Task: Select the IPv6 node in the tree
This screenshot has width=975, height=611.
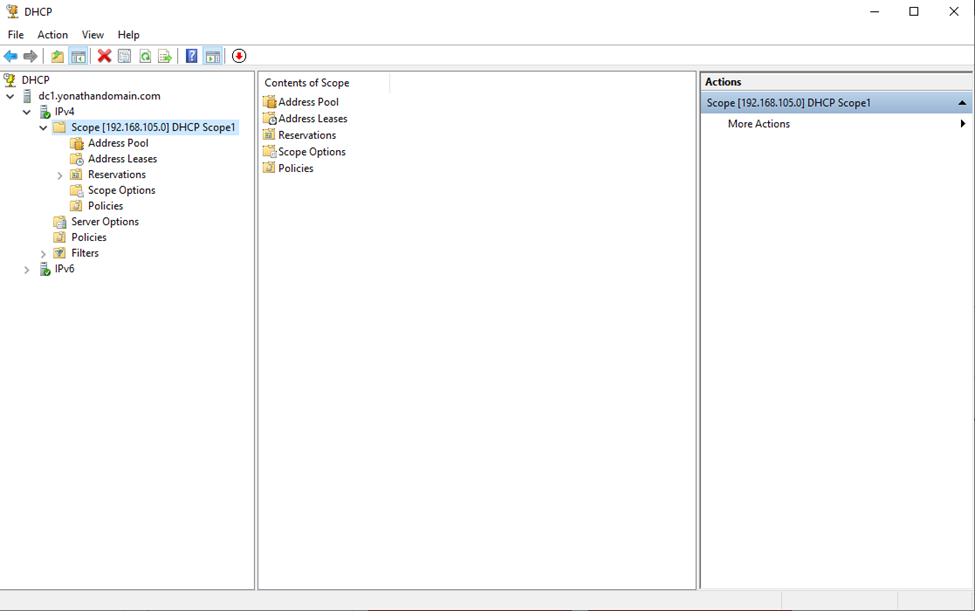Action: [64, 269]
